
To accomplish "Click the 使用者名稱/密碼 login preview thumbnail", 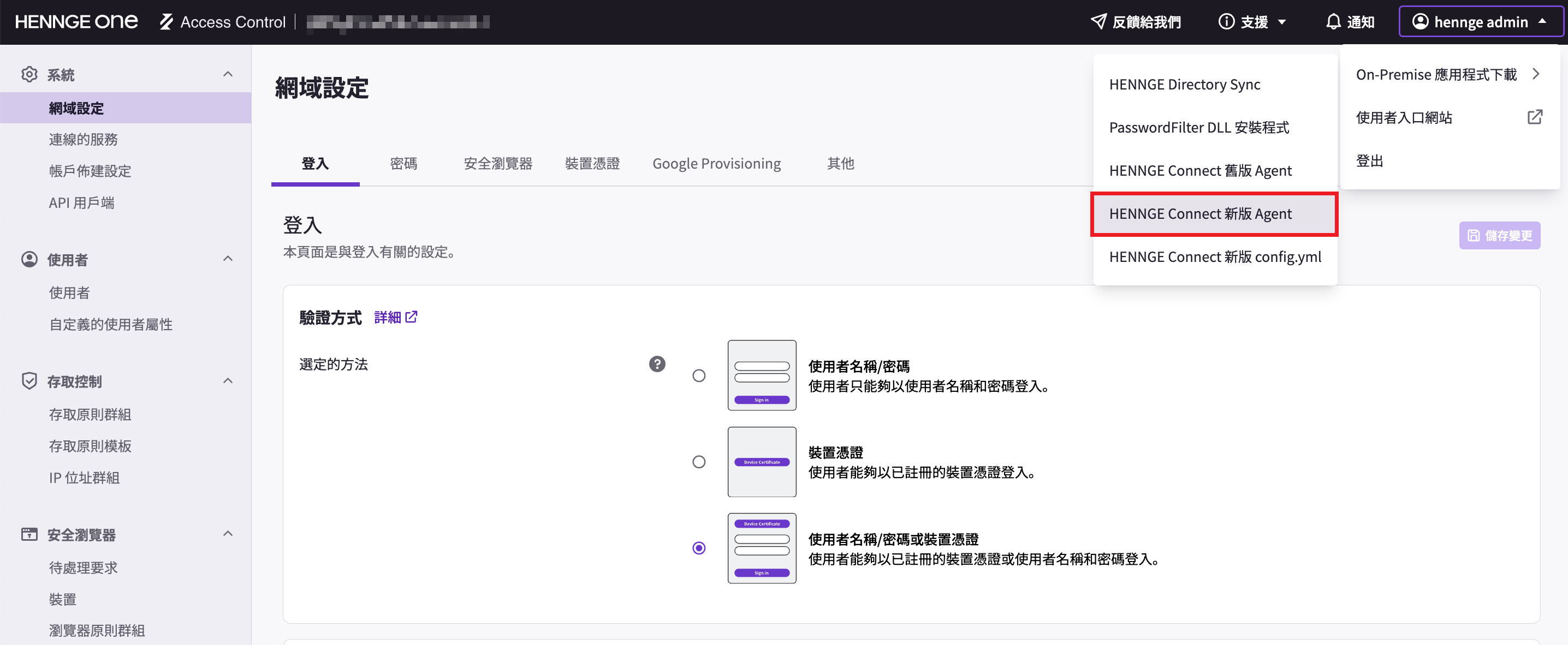I will pyautogui.click(x=762, y=375).
